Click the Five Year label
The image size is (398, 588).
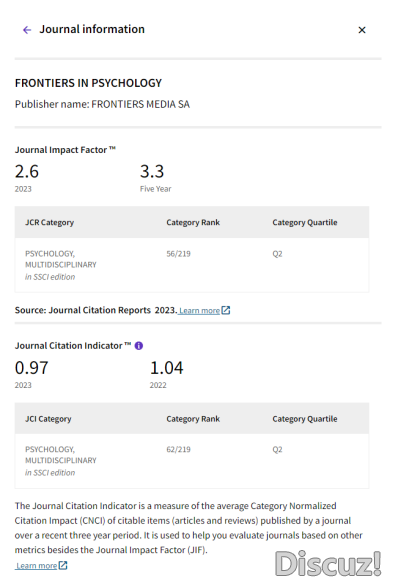[x=156, y=189]
